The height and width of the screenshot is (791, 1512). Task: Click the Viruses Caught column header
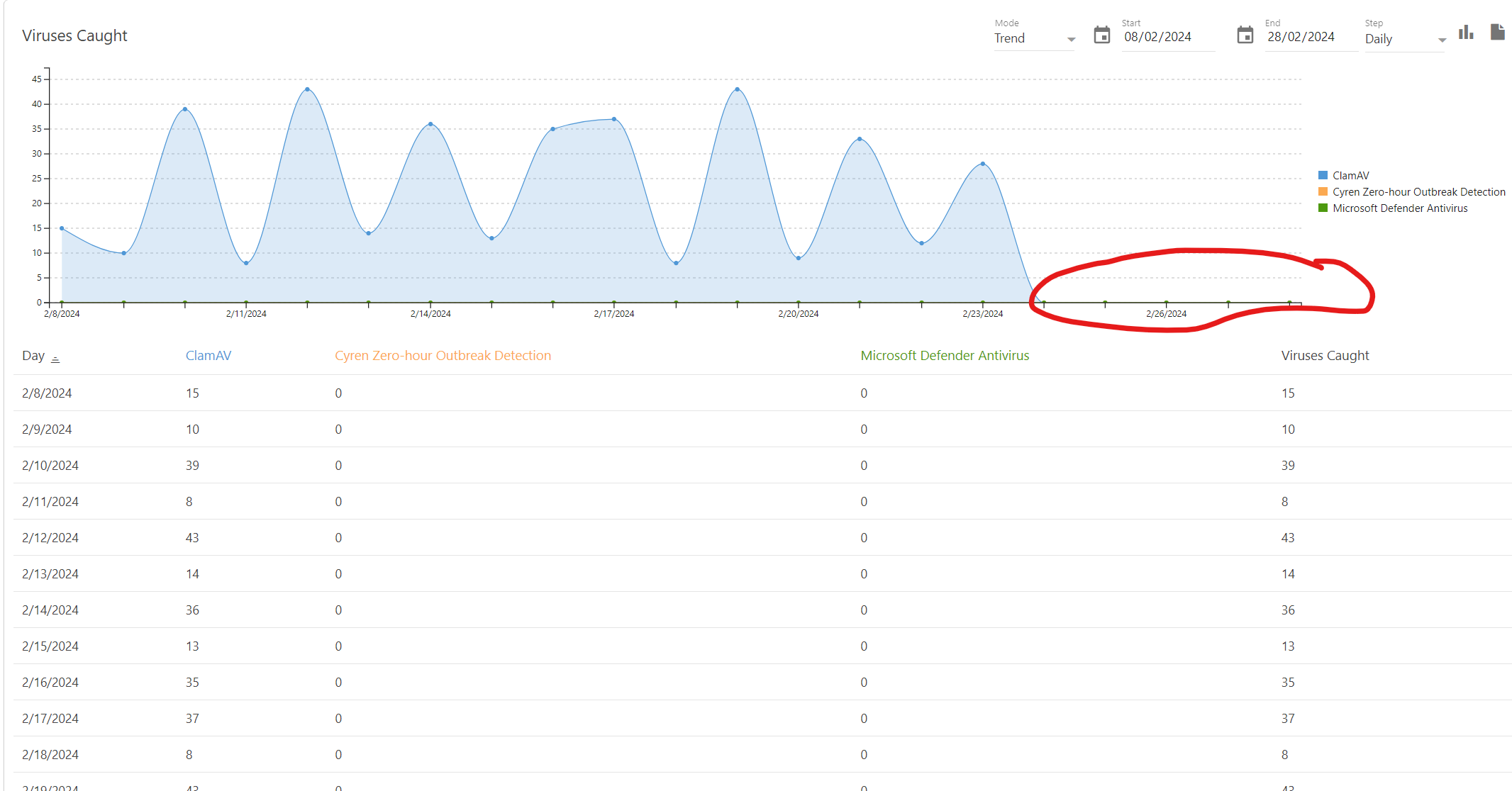[1325, 356]
